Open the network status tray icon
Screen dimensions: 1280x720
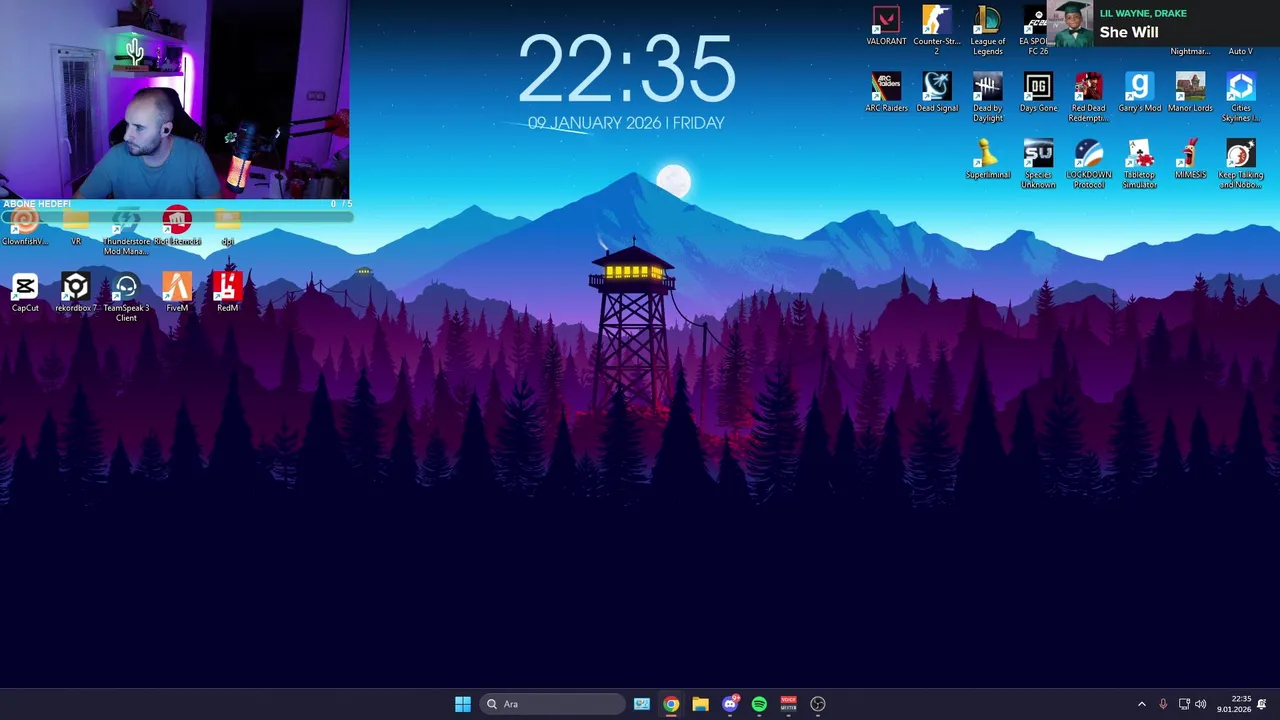click(1184, 704)
